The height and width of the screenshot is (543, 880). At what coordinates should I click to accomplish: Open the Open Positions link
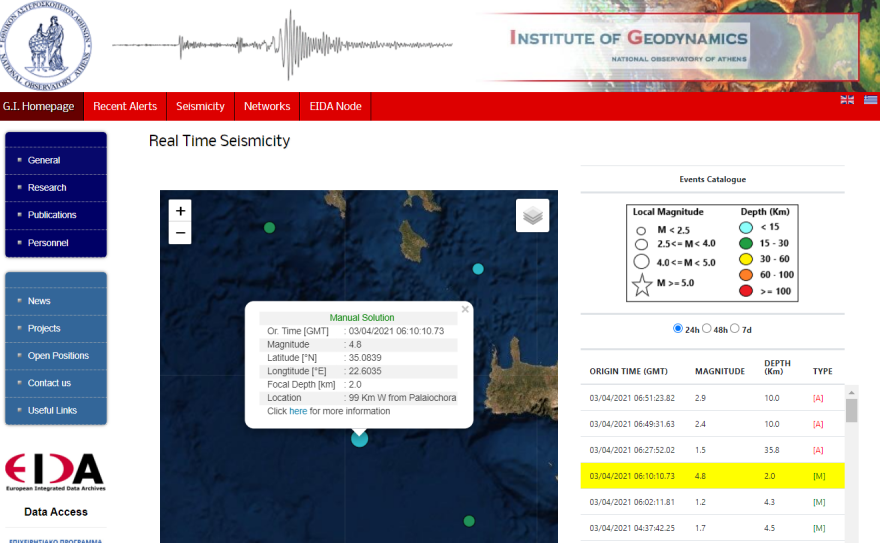(x=58, y=355)
